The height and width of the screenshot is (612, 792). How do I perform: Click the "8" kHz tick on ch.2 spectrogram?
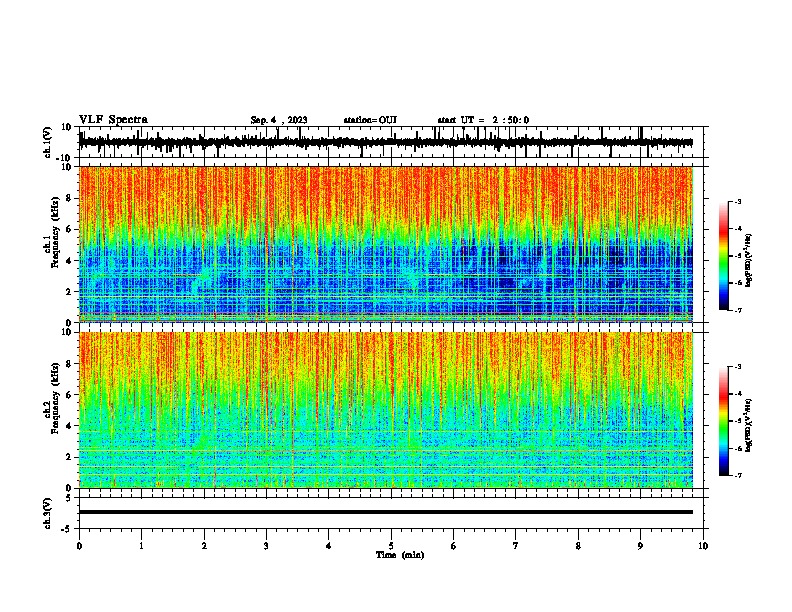point(69,364)
